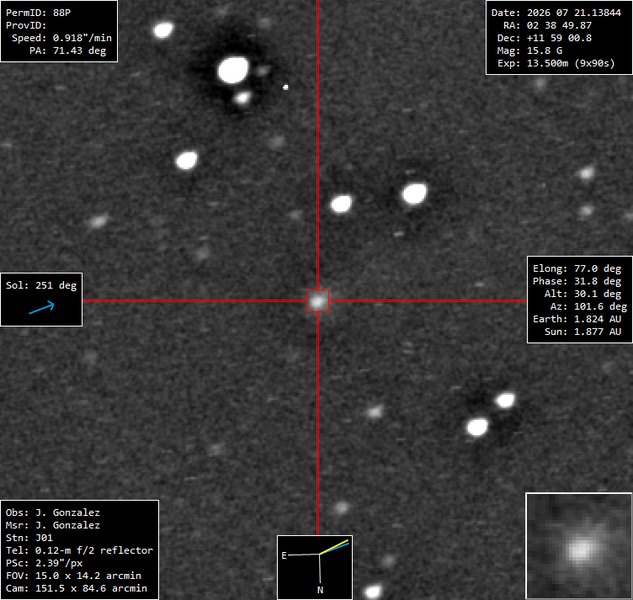Select the Obs: J. Gonzalez line

[x=53, y=512]
